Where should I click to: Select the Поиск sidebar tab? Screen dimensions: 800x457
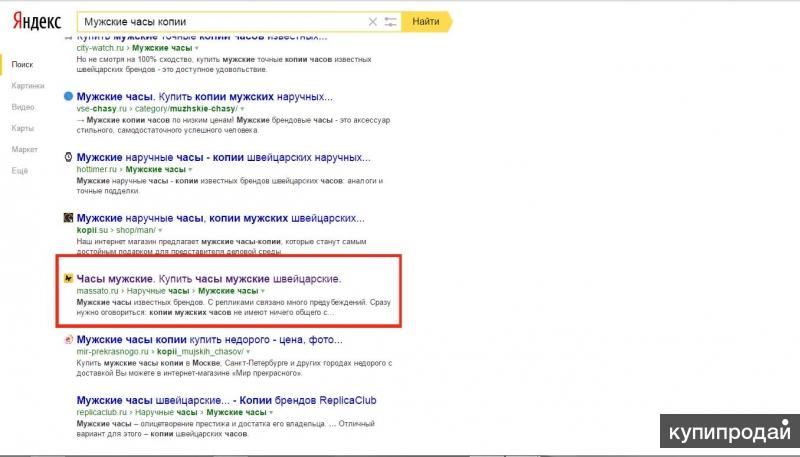pos(22,64)
